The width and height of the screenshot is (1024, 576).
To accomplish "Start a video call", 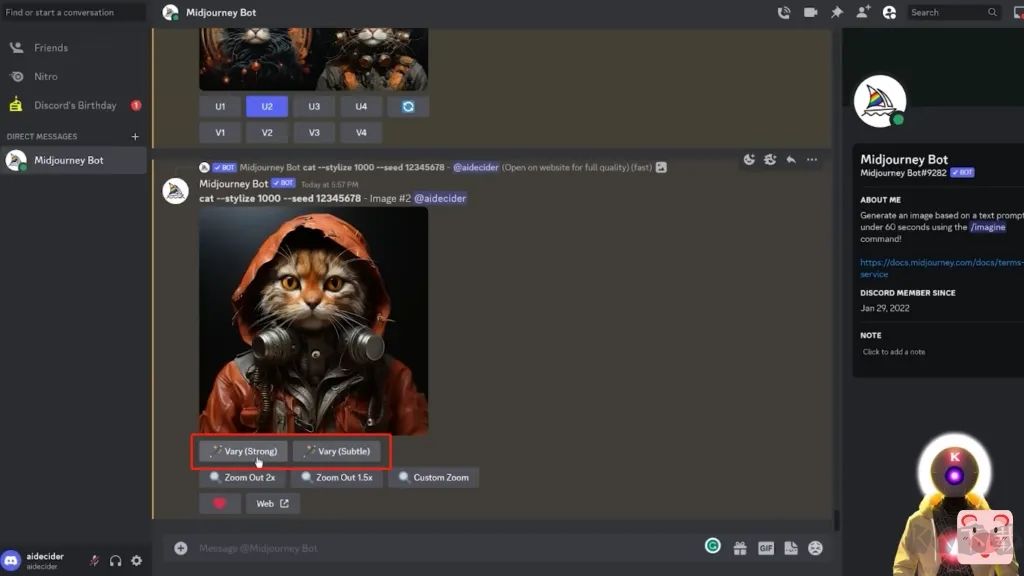I will click(810, 12).
